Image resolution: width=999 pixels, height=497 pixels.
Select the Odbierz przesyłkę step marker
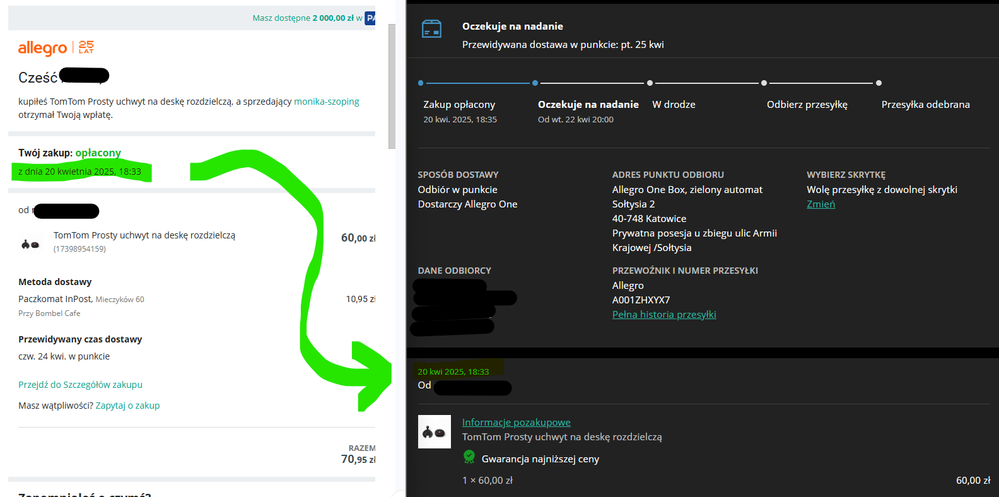tap(765, 83)
